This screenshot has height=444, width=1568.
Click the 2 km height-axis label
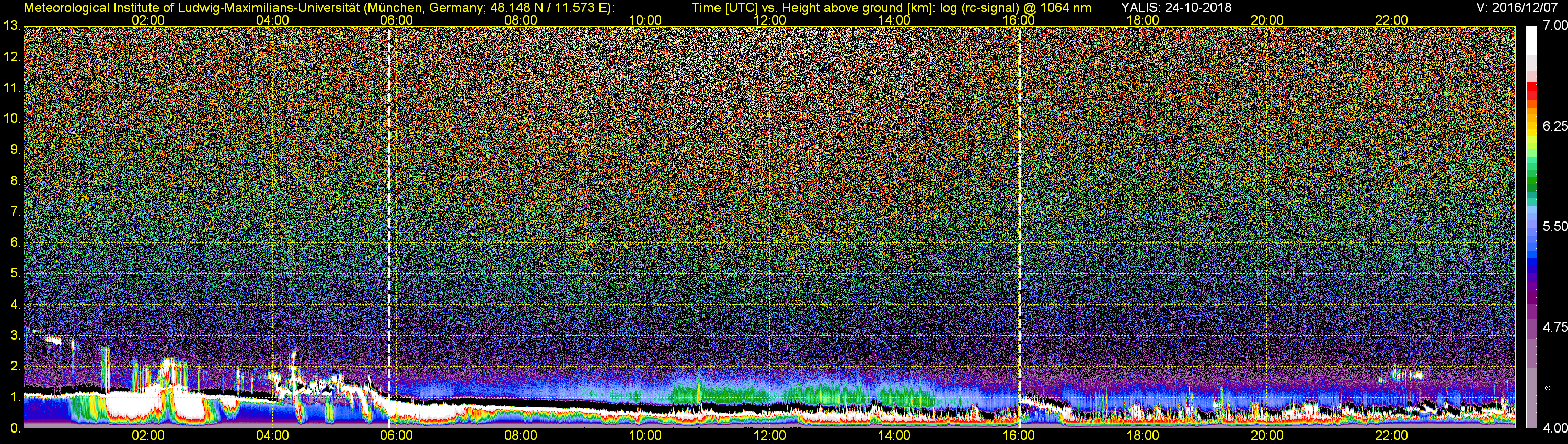coord(15,366)
